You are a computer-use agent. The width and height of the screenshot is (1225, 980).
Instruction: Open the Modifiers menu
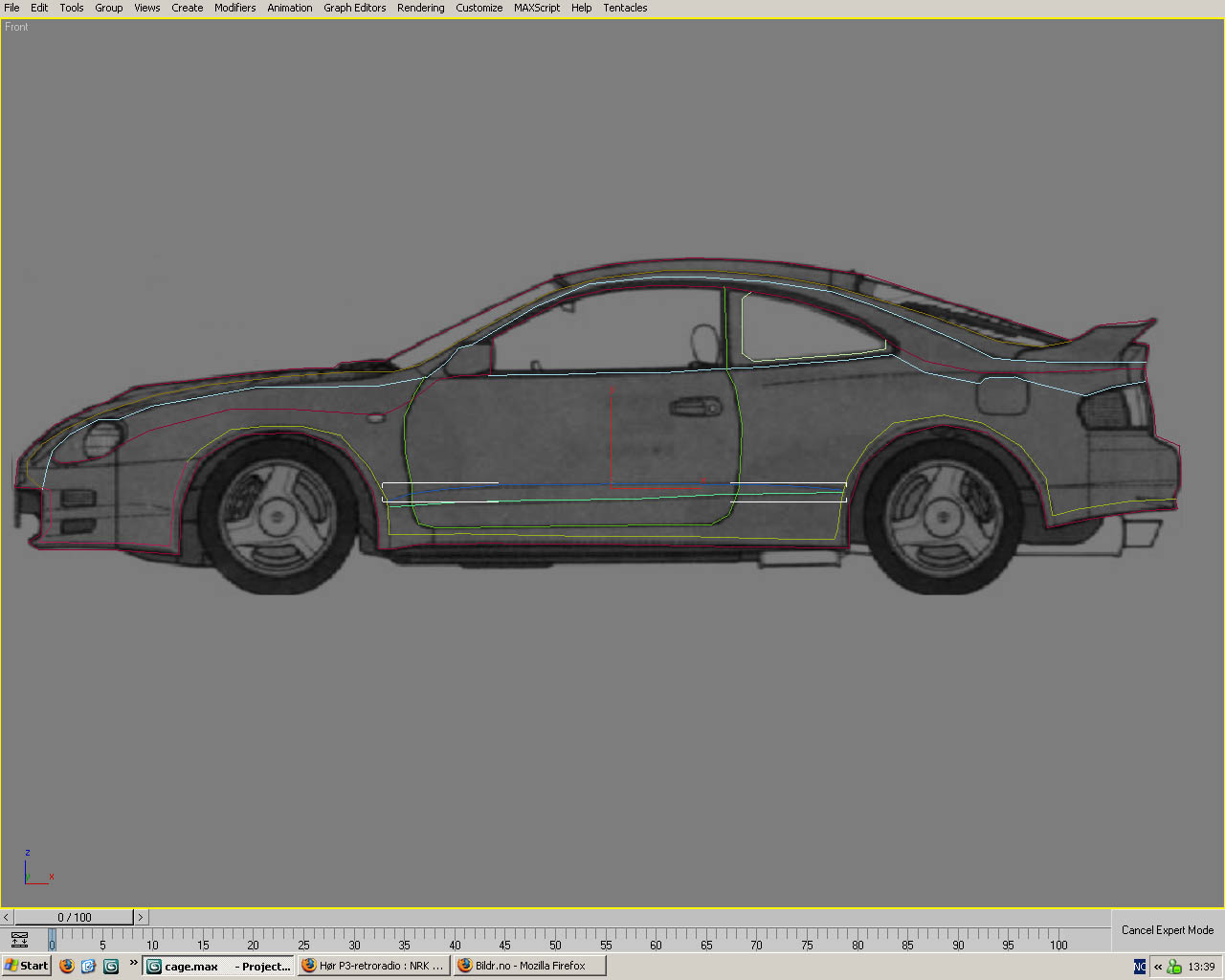[x=234, y=8]
